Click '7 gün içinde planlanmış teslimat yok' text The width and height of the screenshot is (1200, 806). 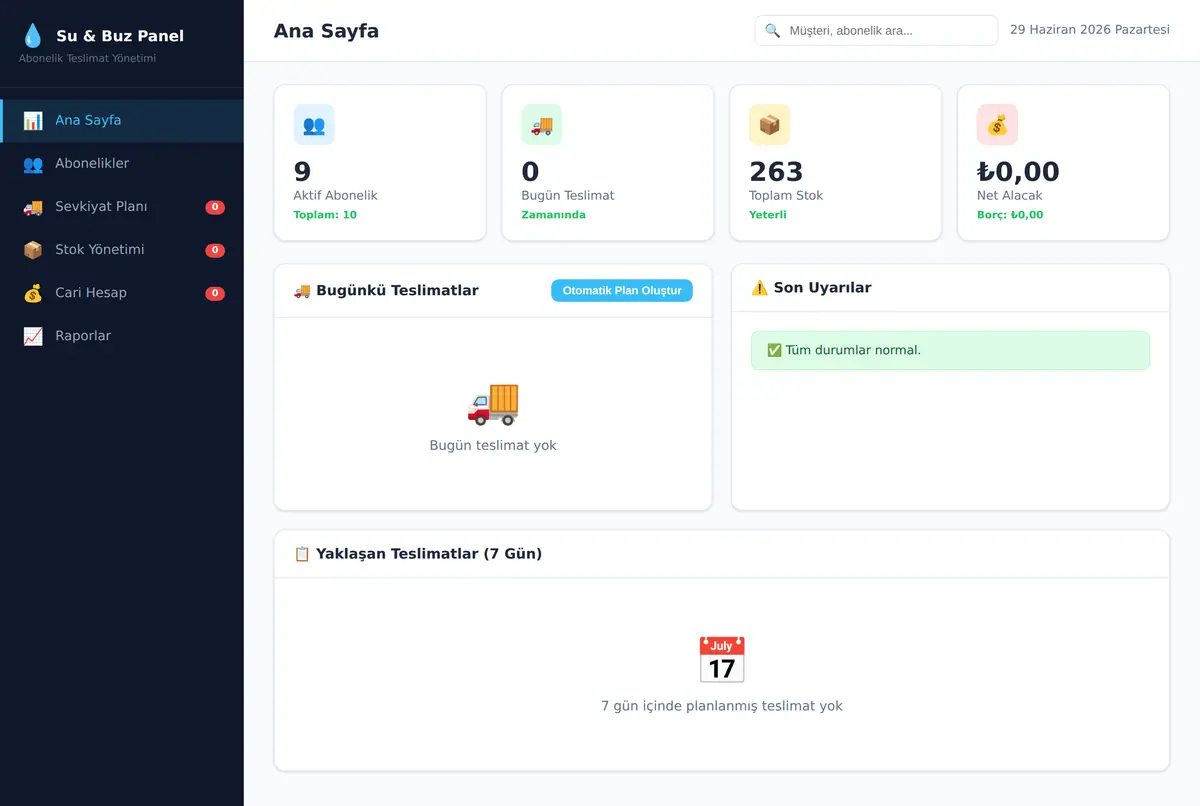tap(722, 706)
